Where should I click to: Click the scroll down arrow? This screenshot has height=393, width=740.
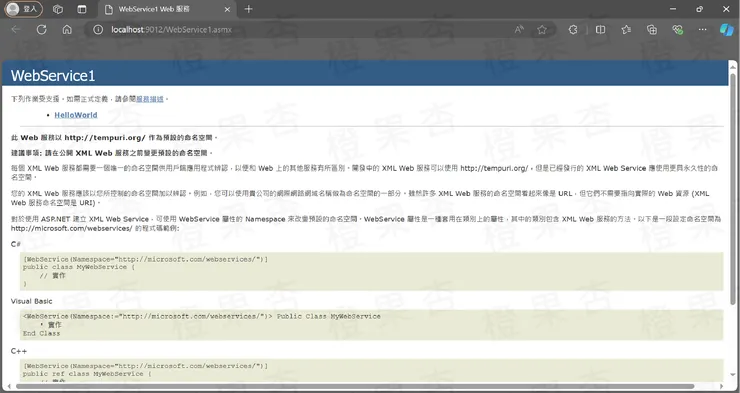click(x=733, y=376)
